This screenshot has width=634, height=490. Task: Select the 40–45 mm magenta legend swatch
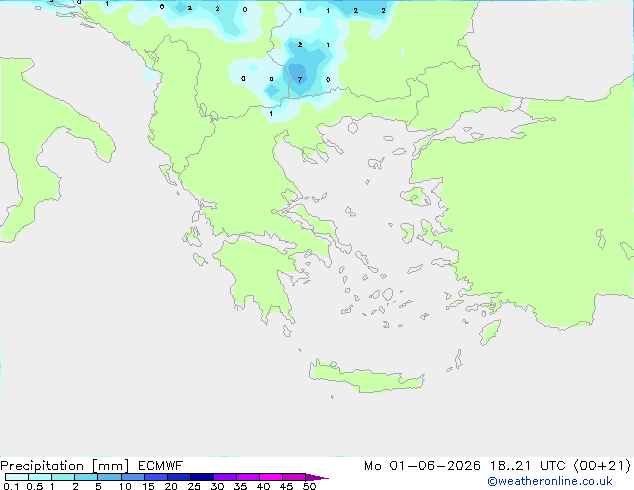pos(271,477)
